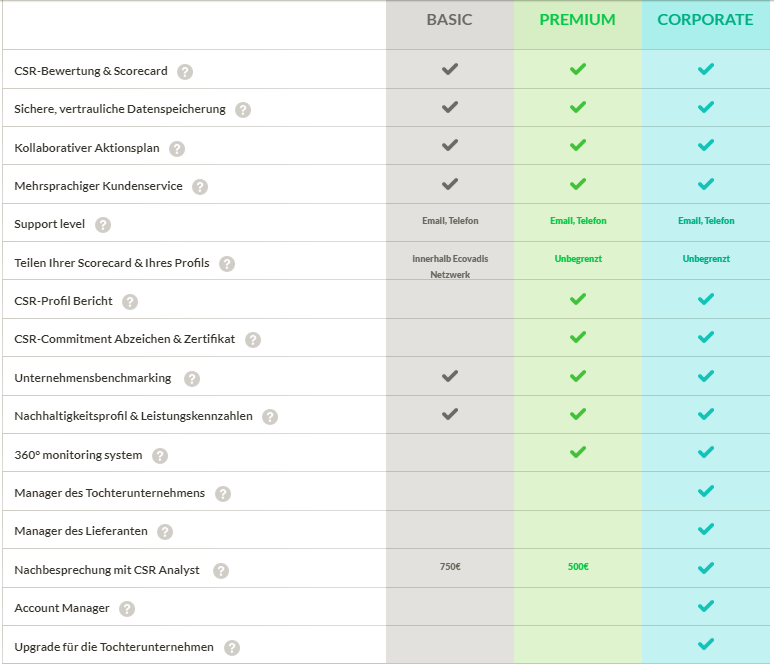Select the CORPORATE plan column header
This screenshot has height=668, width=774.
(x=705, y=20)
